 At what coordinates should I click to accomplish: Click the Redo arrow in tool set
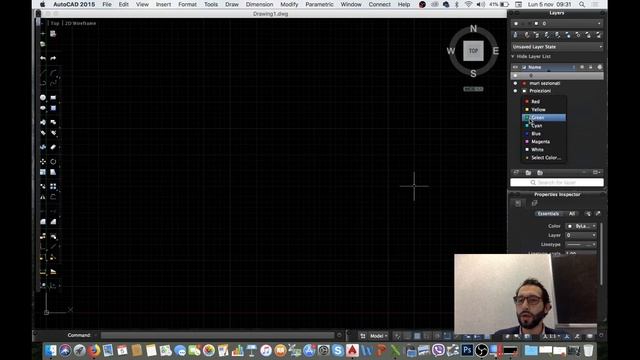[53, 58]
